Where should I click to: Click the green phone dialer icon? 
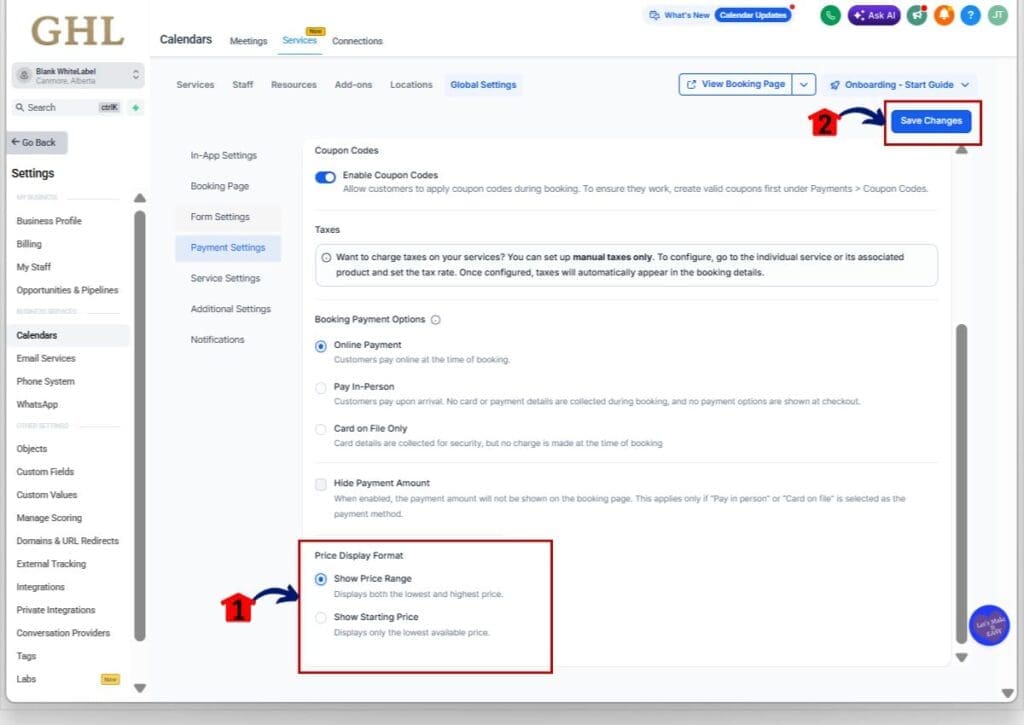pos(830,15)
